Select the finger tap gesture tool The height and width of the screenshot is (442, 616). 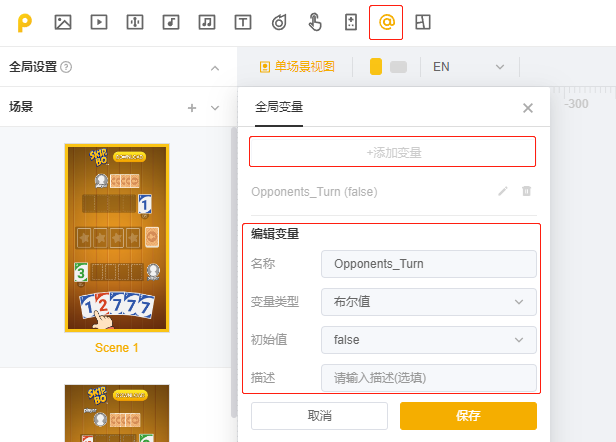[x=315, y=22]
